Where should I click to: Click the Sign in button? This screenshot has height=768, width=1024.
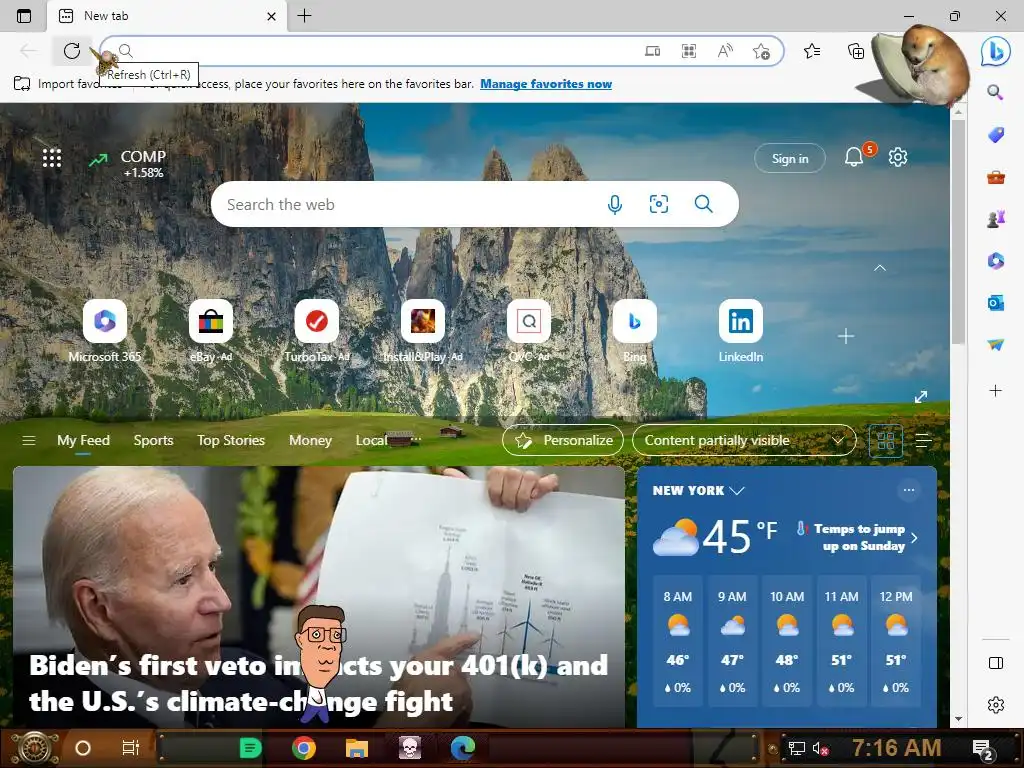[x=790, y=159]
